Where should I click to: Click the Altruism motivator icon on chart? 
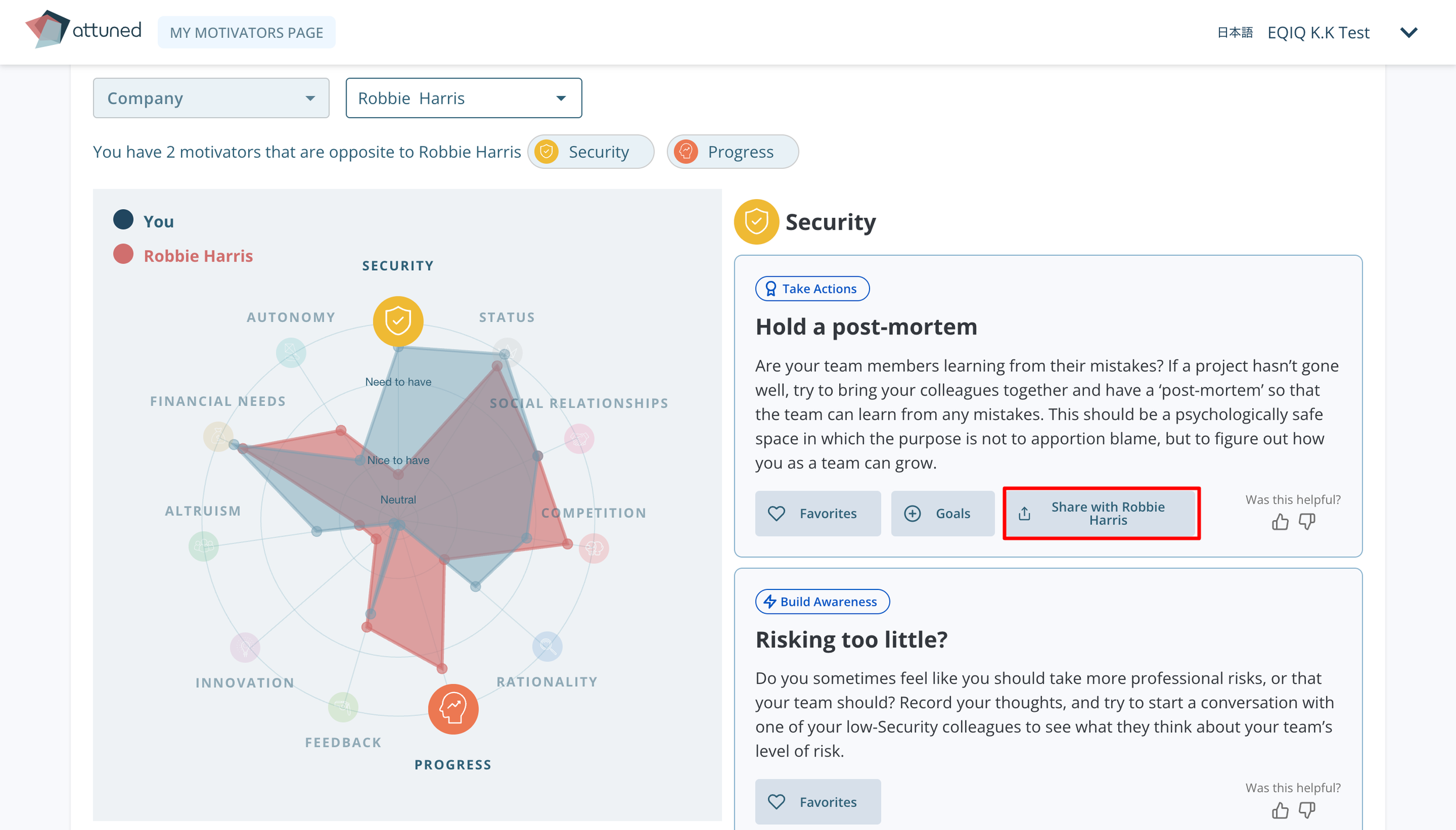pyautogui.click(x=203, y=546)
